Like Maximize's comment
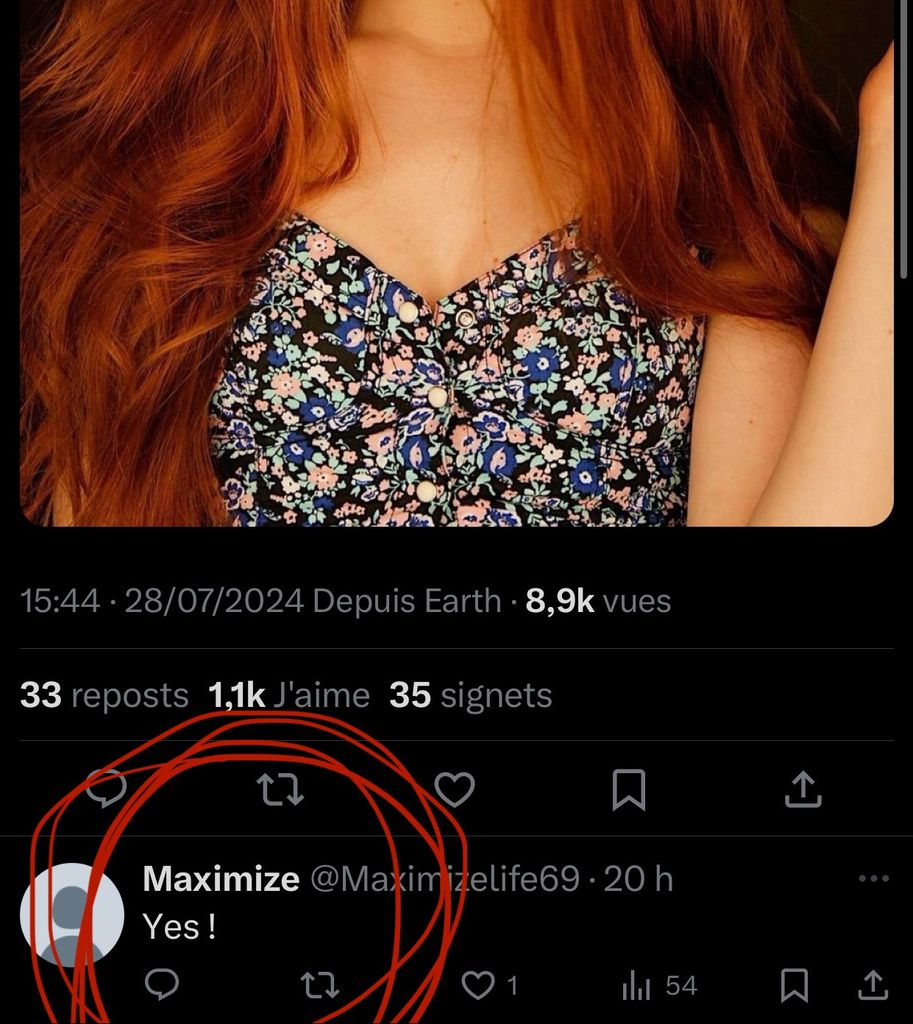 (479, 986)
